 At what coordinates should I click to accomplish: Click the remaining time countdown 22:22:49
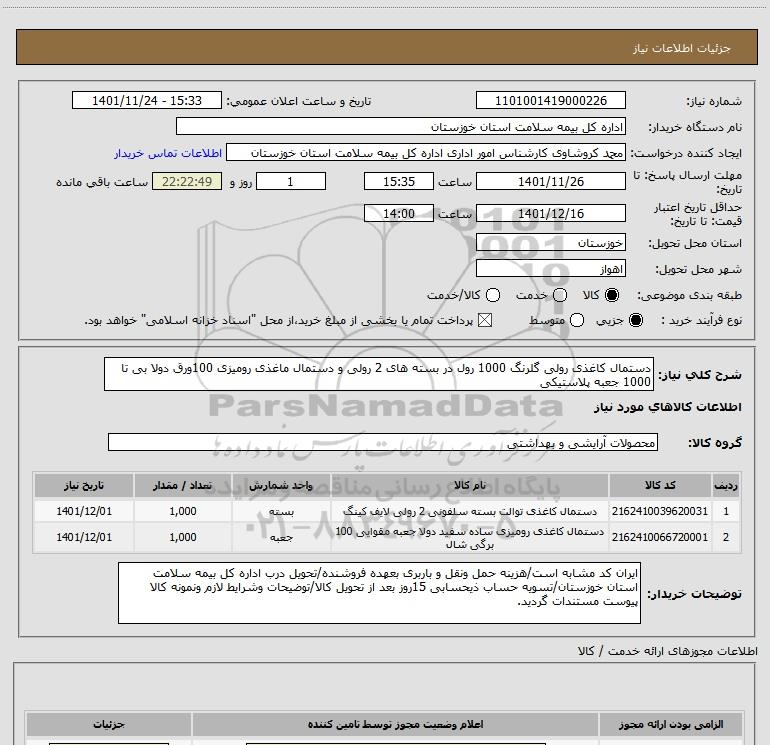tap(187, 182)
